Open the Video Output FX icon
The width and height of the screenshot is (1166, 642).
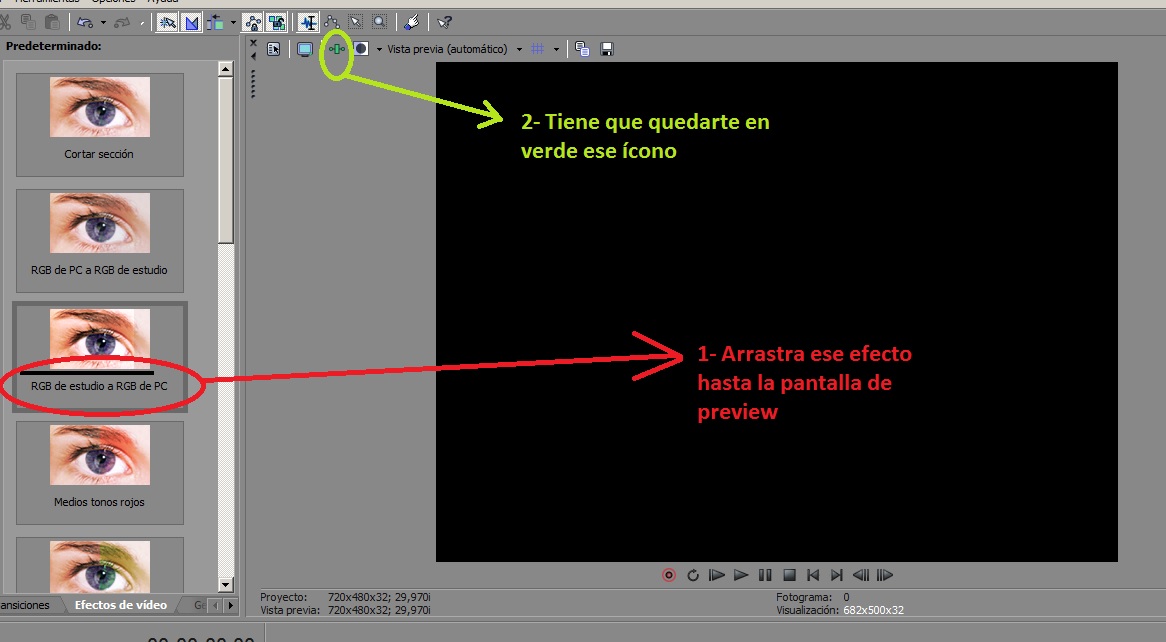[x=337, y=49]
